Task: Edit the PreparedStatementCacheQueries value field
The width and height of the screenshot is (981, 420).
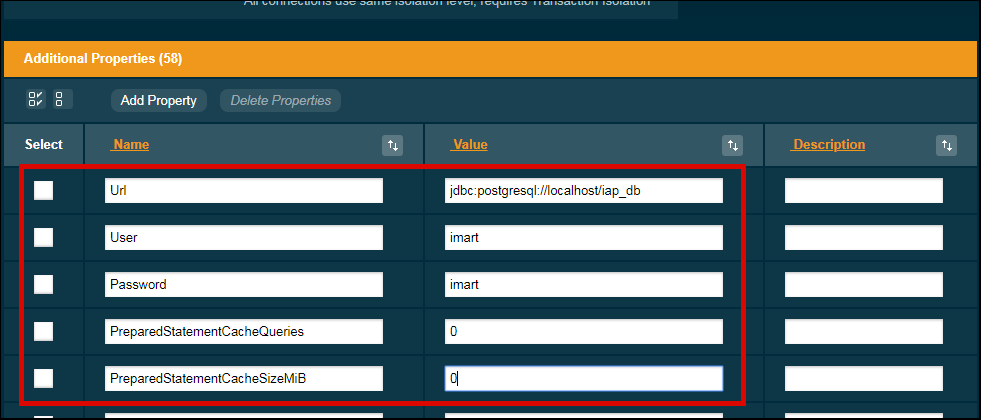Action: pyautogui.click(x=584, y=332)
